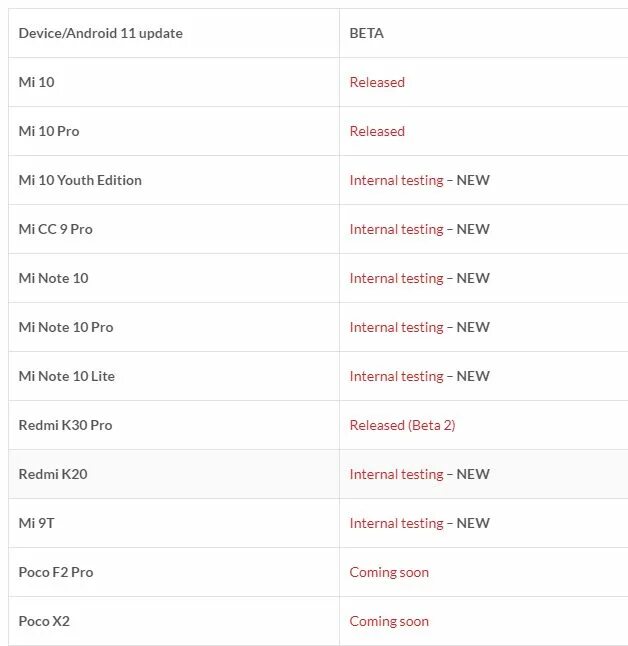Open Internal testing link for Mi Note 10 Lite
The image size is (628, 646).
click(x=396, y=376)
